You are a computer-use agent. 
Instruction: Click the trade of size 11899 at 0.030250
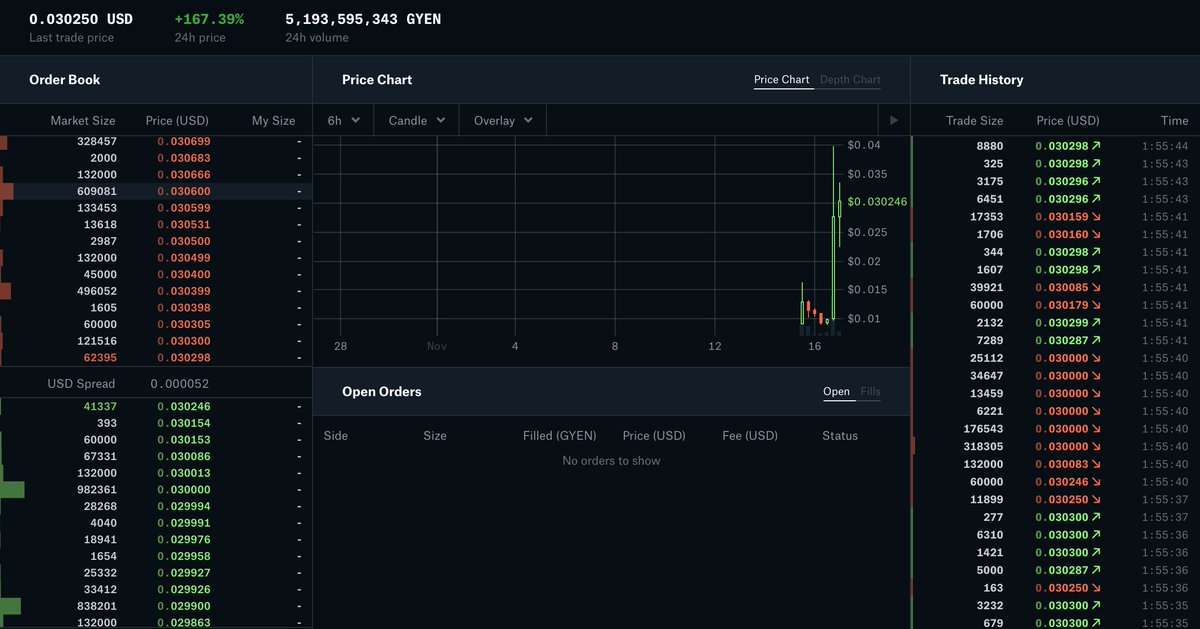(1056, 500)
